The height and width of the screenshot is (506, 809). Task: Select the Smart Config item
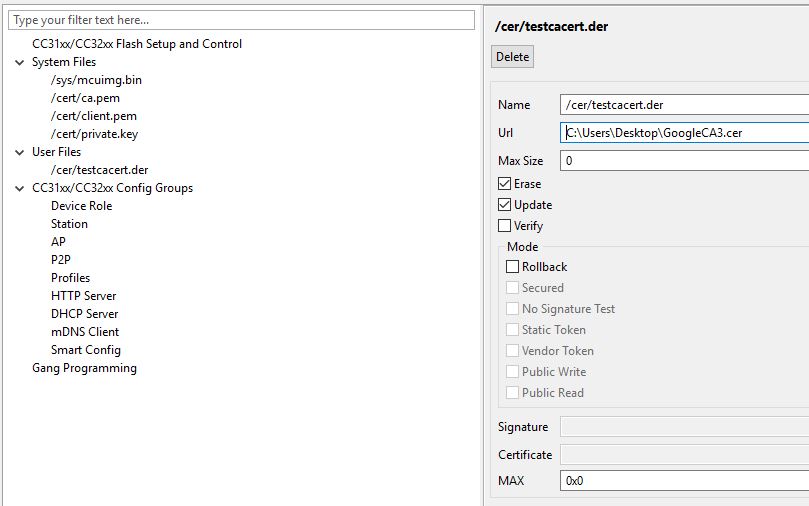(86, 350)
